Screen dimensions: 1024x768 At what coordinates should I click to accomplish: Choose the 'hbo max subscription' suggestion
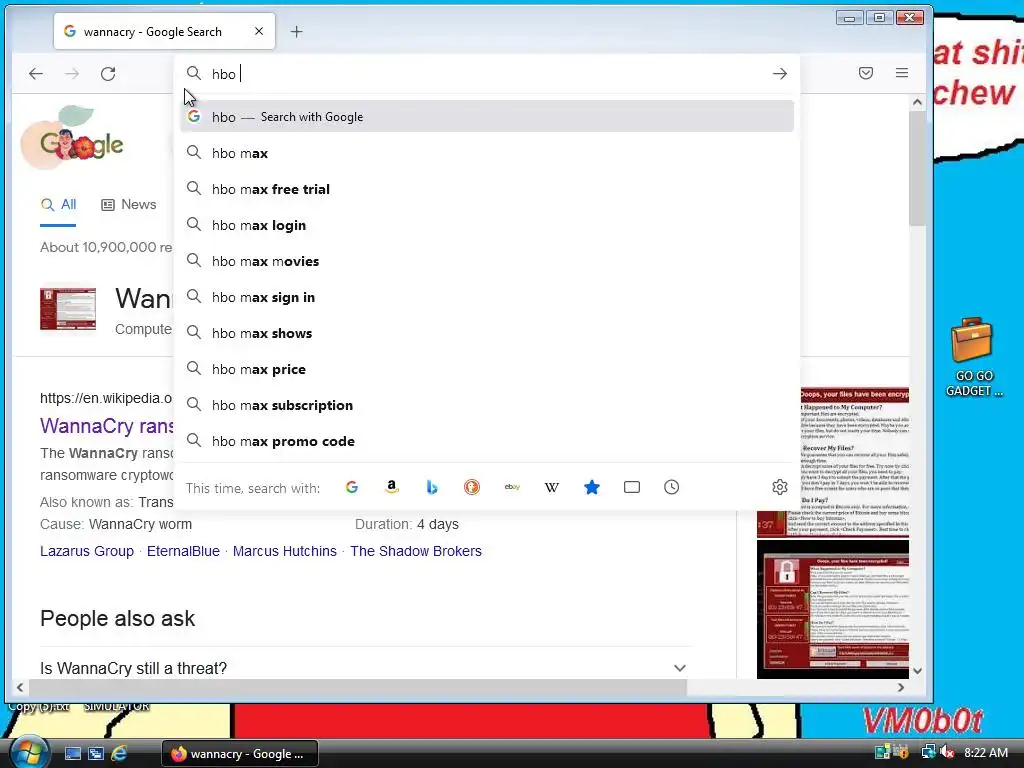[487, 405]
